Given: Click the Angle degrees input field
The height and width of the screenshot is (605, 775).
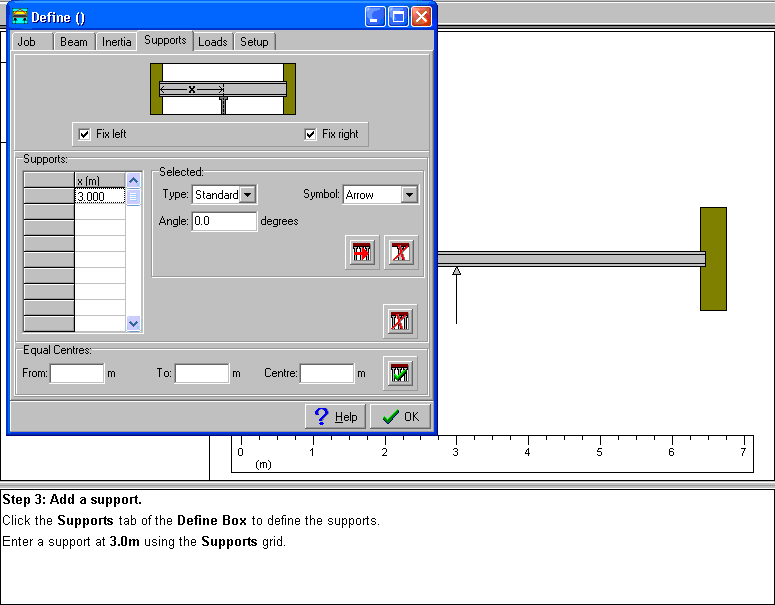Looking at the screenshot, I should pos(224,221).
